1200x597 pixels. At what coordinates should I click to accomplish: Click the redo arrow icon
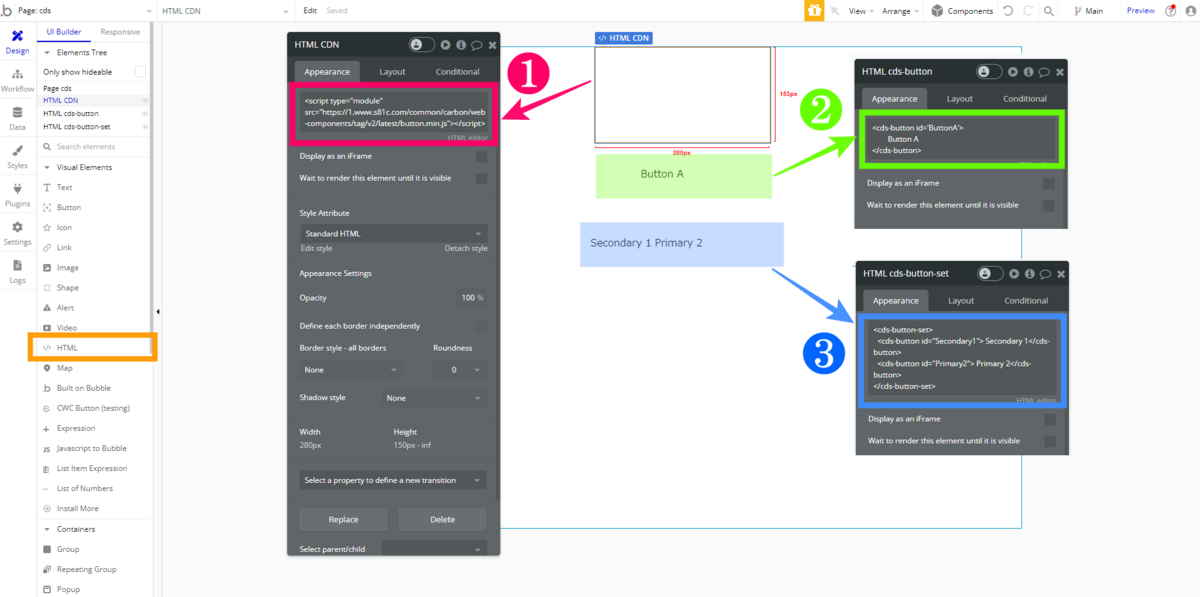[x=1027, y=10]
